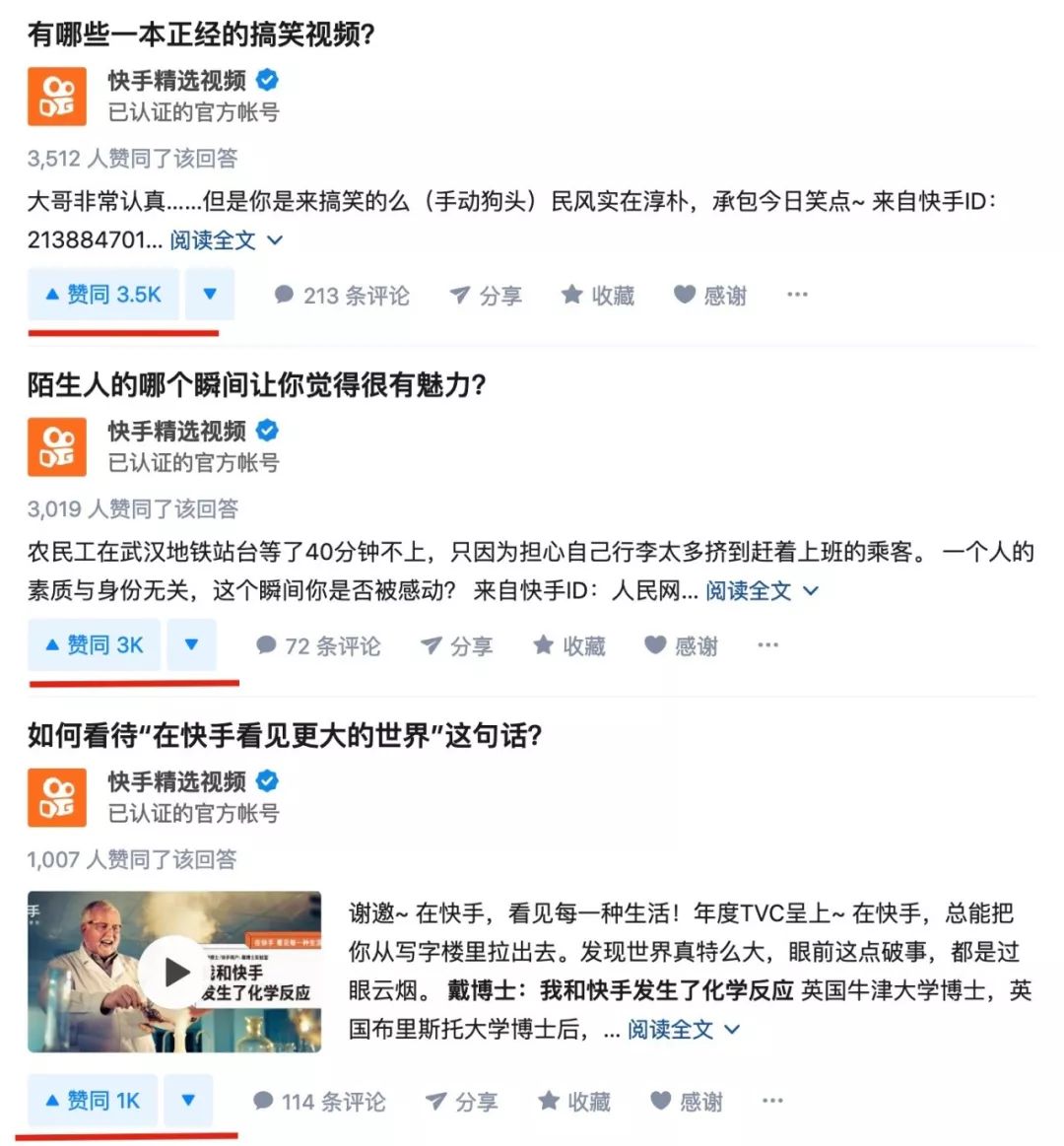Share the first answer via 分享
Viewport: 1064px width, 1146px height.
(486, 296)
